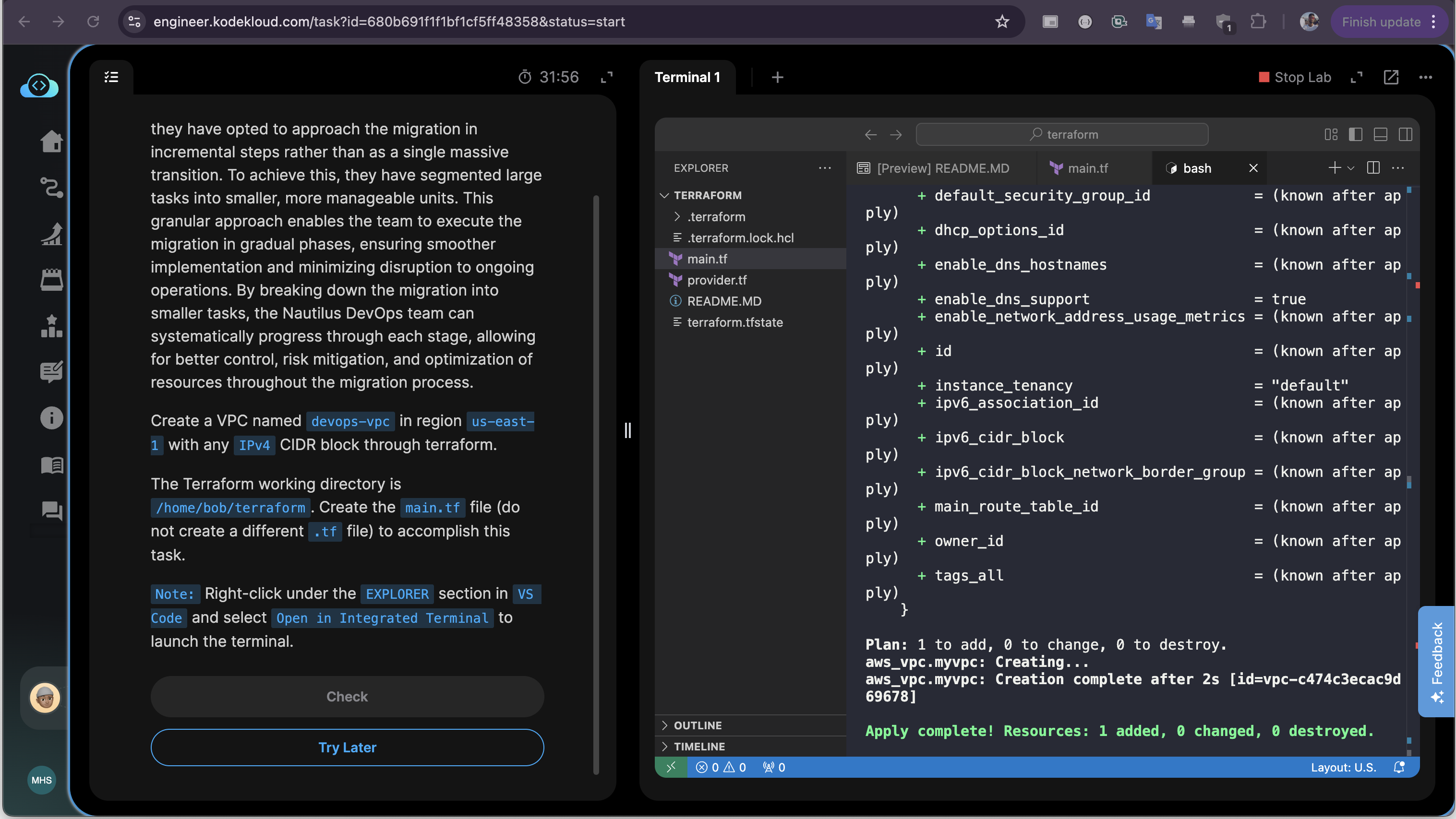Click the notifications bell in the status bar
Viewport: 1456px width, 819px height.
point(1399,767)
